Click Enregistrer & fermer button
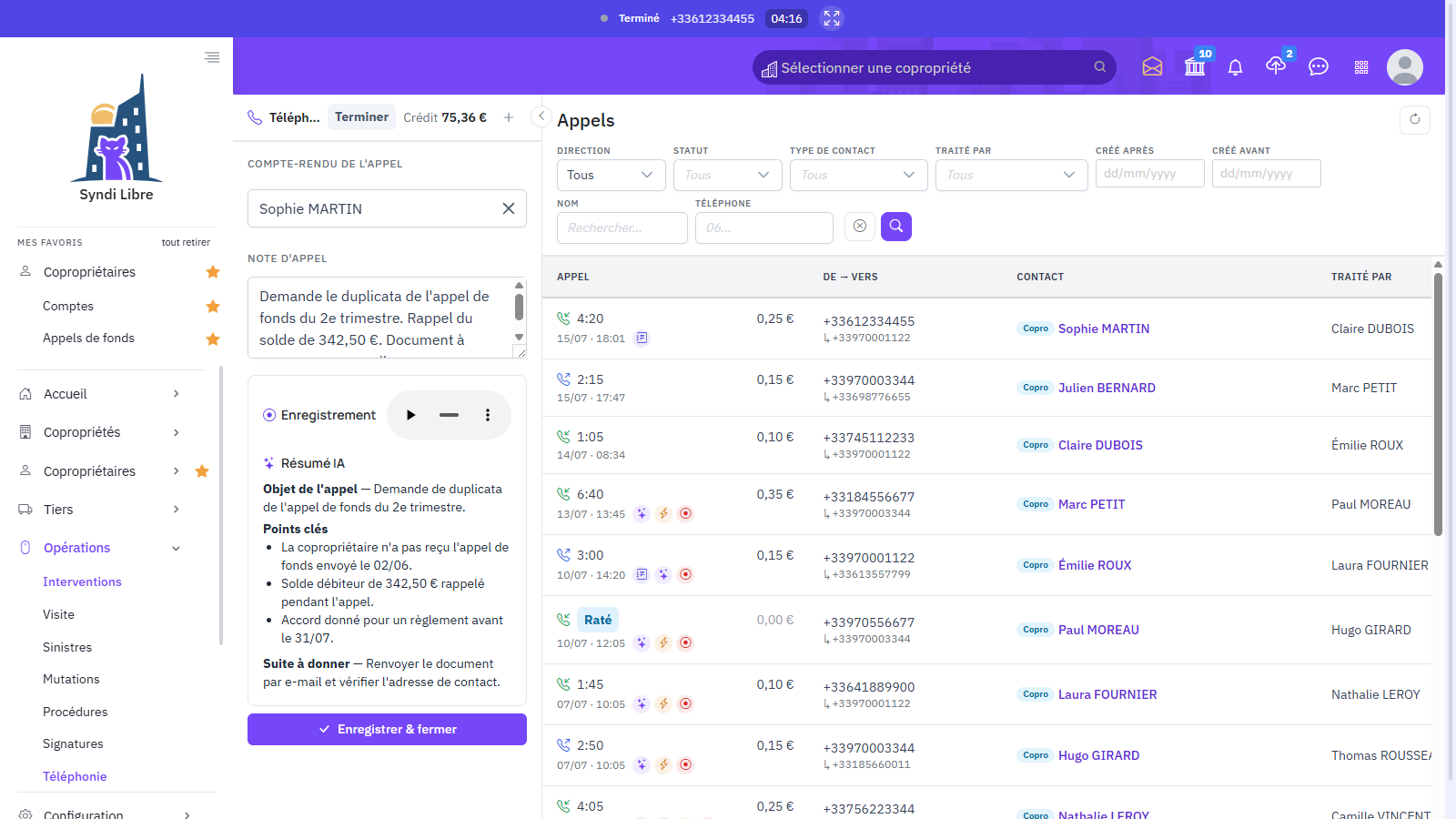The height and width of the screenshot is (819, 1456). pos(387,730)
